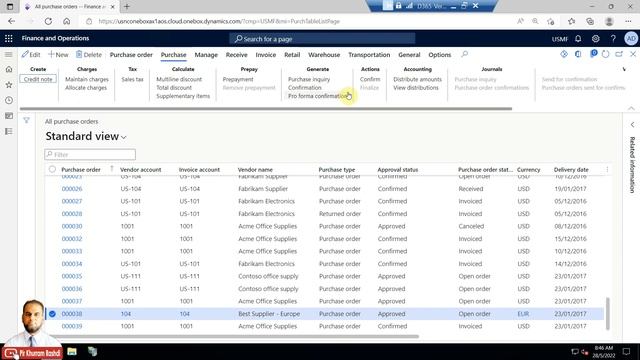Click Total discount under Calculate

pyautogui.click(x=174, y=88)
